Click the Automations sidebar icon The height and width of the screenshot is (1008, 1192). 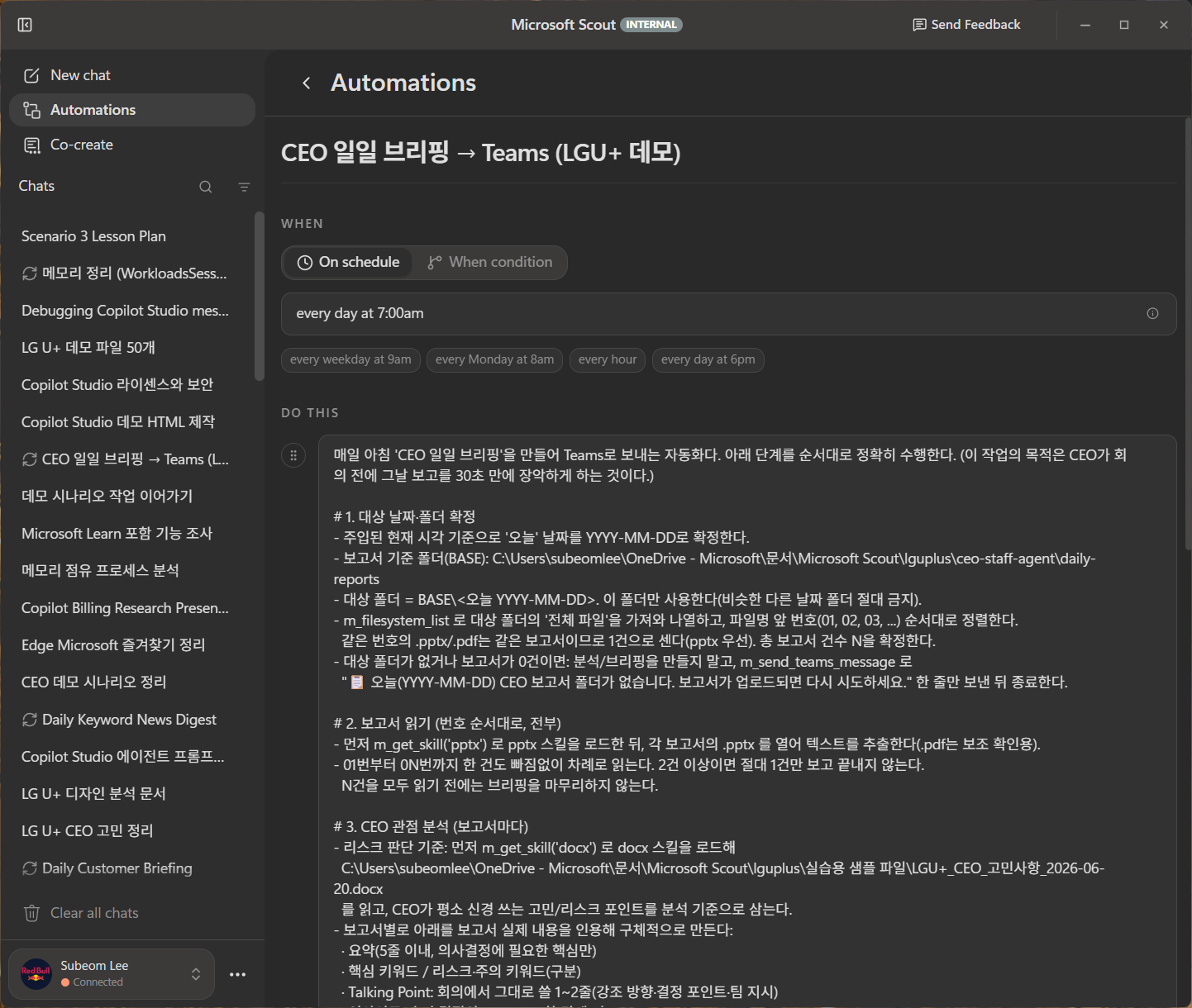[31, 110]
